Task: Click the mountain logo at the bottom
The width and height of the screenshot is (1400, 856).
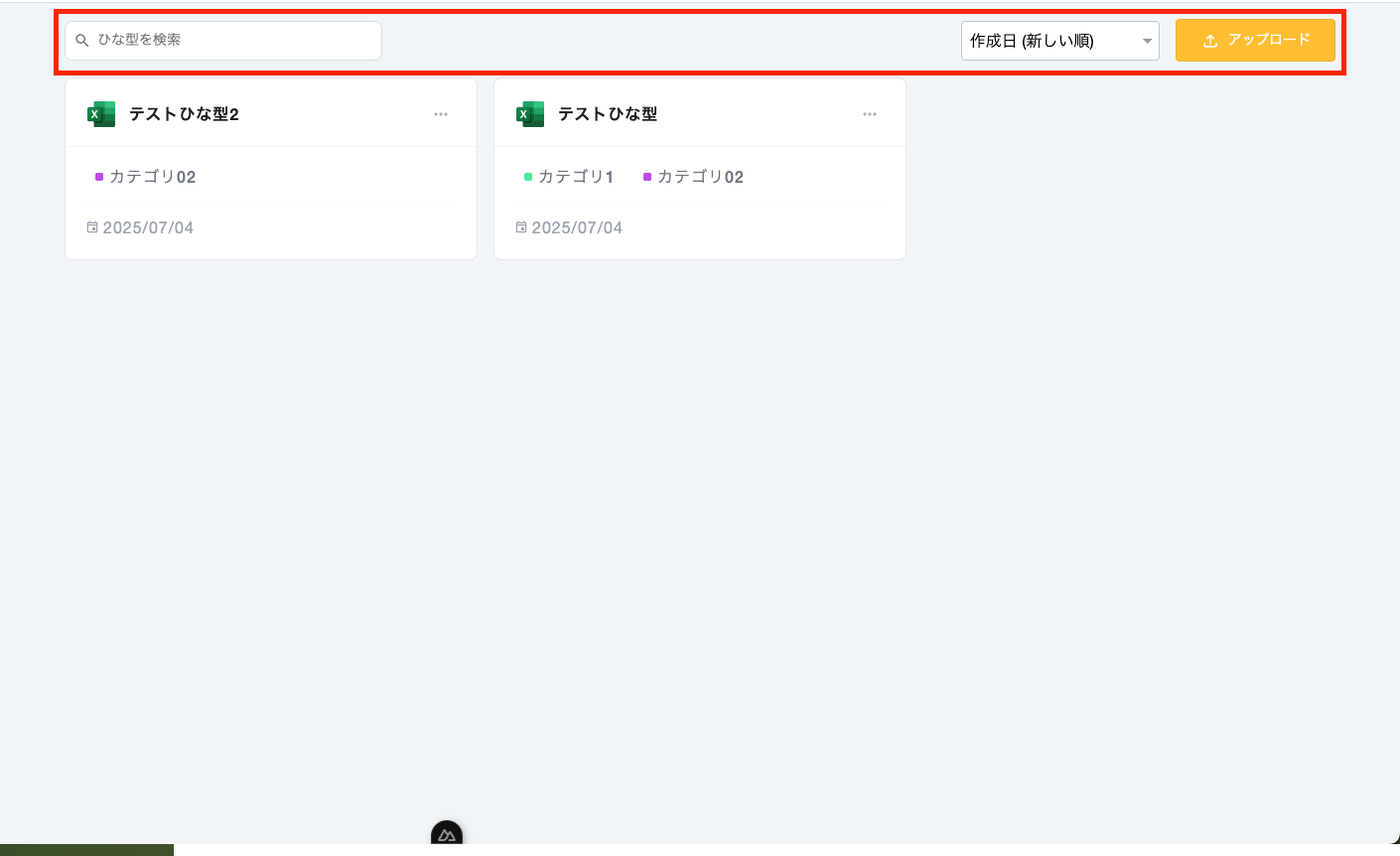Action: pyautogui.click(x=446, y=835)
